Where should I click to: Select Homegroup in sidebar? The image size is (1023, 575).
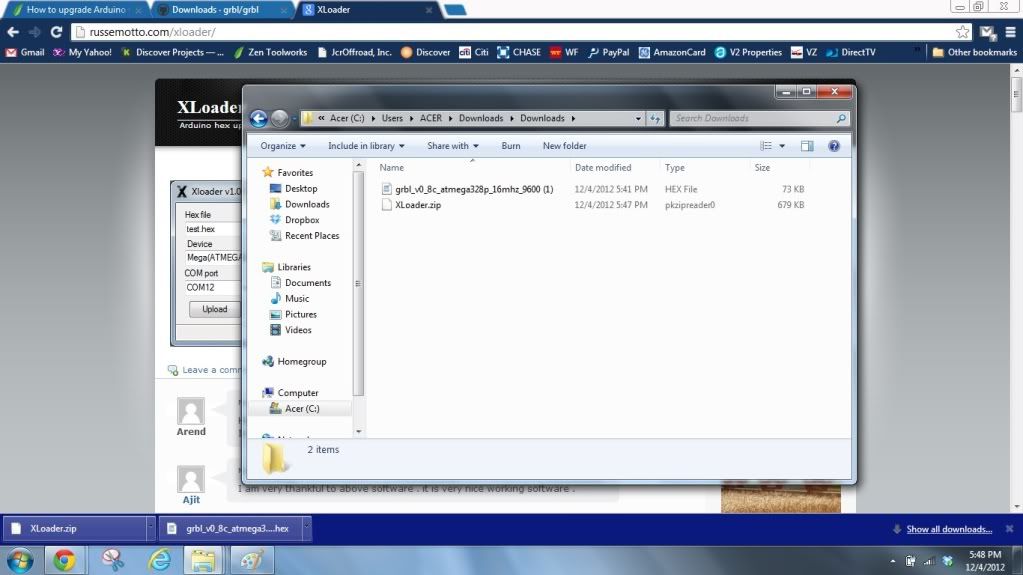tap(301, 361)
